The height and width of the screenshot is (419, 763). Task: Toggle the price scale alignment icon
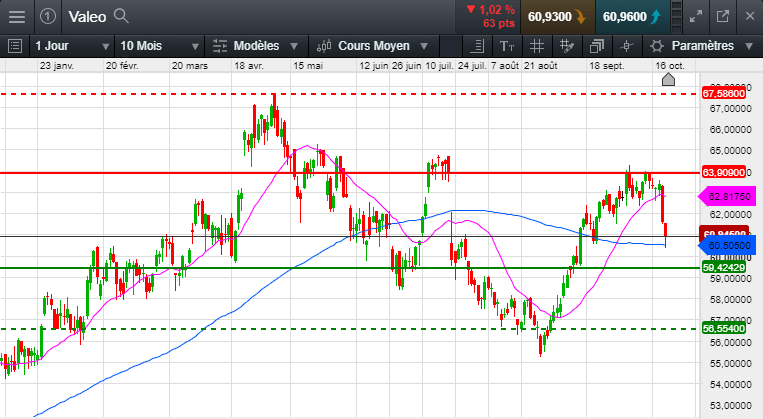477,46
